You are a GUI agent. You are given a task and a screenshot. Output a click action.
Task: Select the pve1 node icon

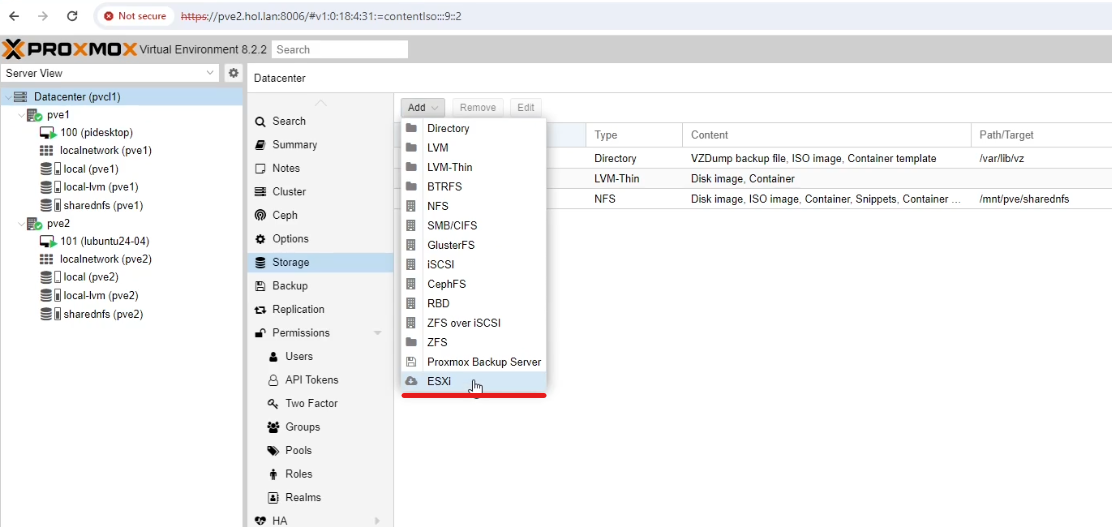[35, 115]
